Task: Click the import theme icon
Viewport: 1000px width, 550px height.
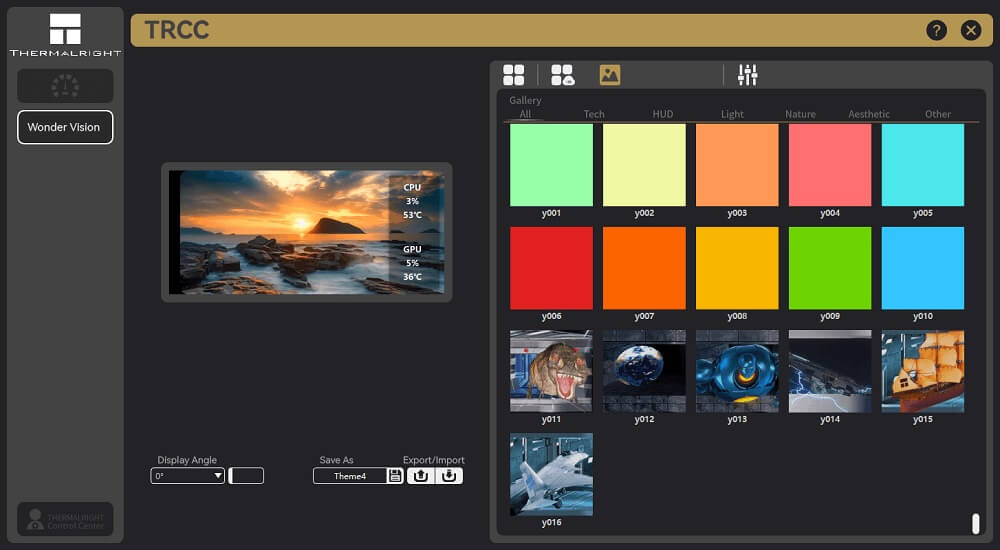Action: [x=450, y=476]
